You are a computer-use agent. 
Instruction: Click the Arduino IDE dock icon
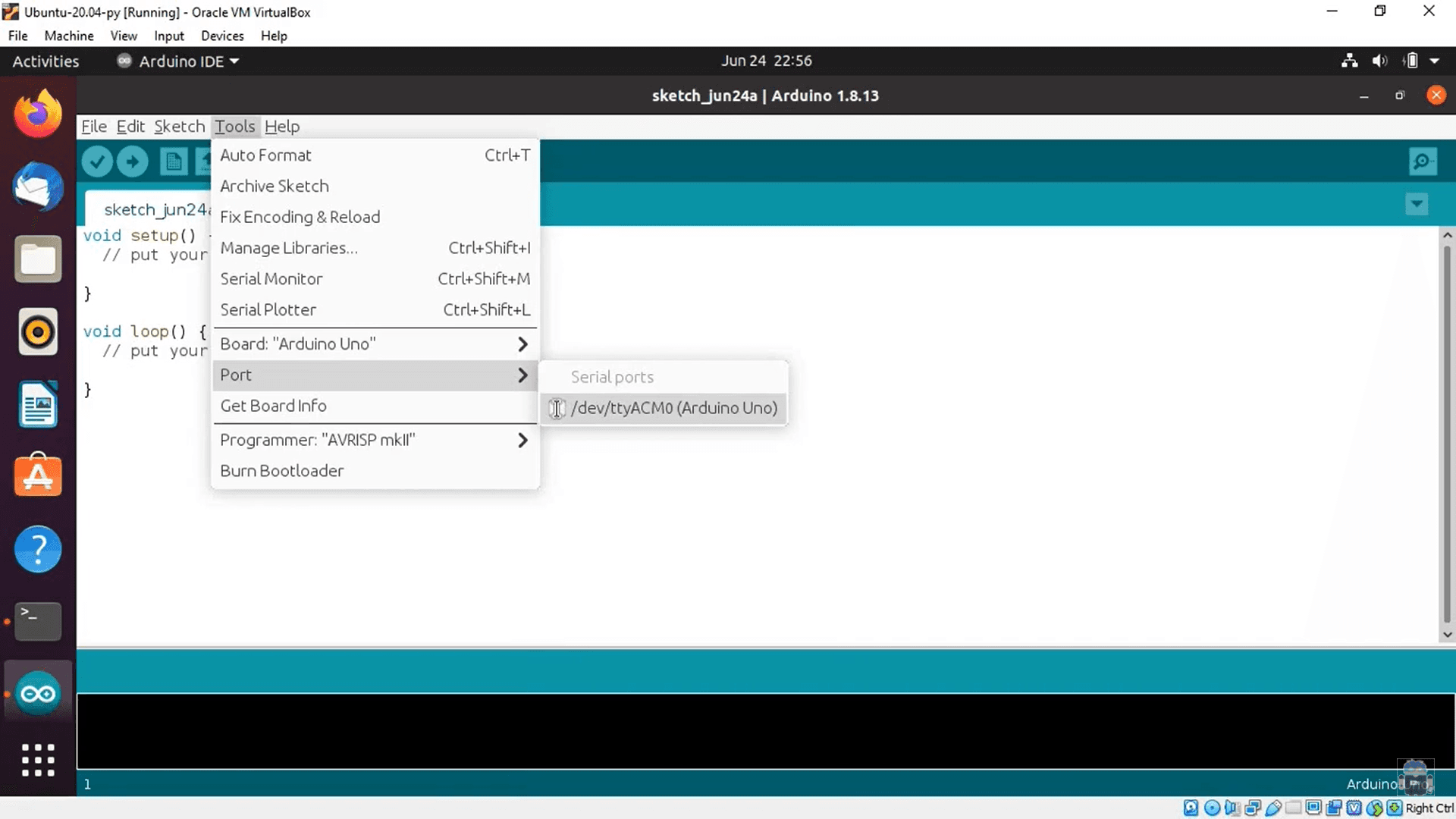point(38,693)
